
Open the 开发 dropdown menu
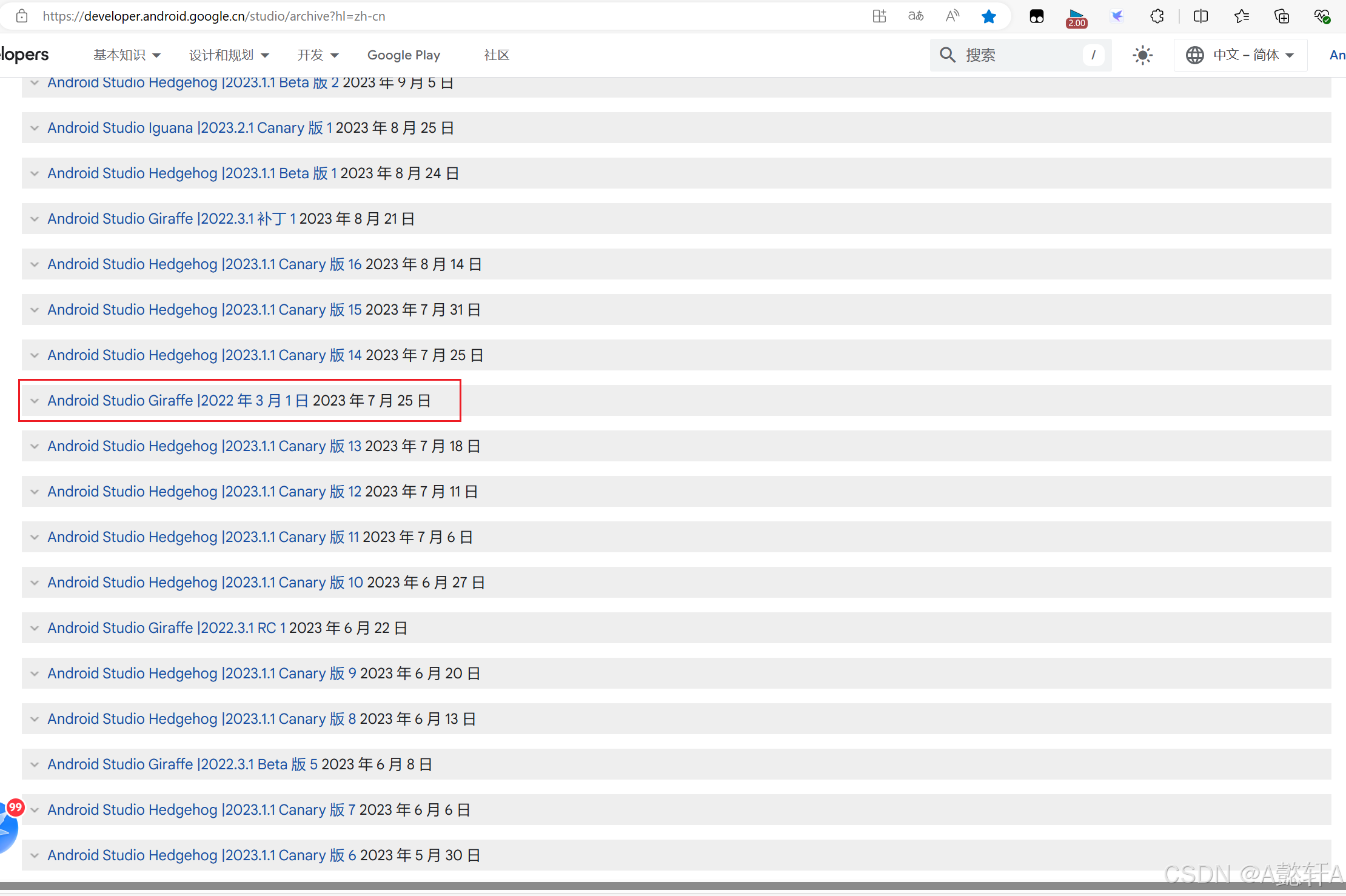tap(318, 55)
